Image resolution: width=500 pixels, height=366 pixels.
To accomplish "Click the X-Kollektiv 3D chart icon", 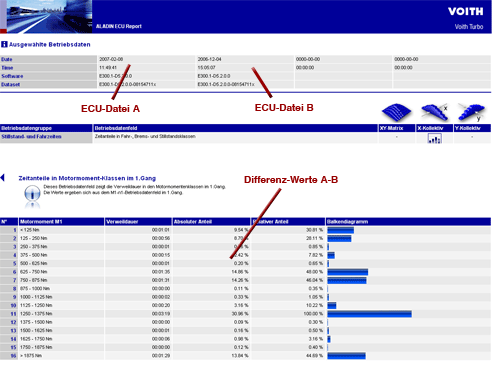I will click(435, 112).
